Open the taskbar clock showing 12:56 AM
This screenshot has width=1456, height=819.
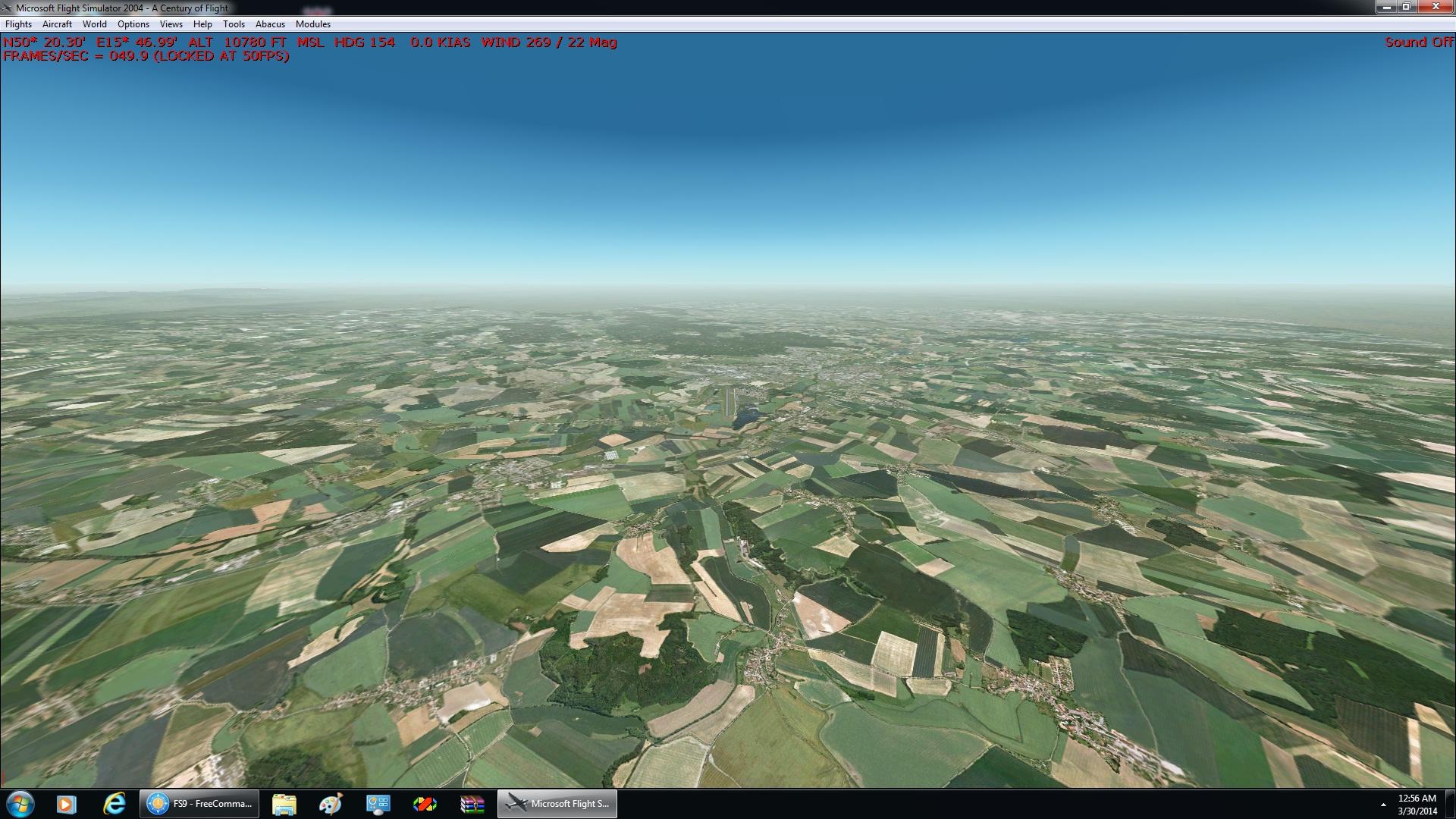pos(1417,805)
